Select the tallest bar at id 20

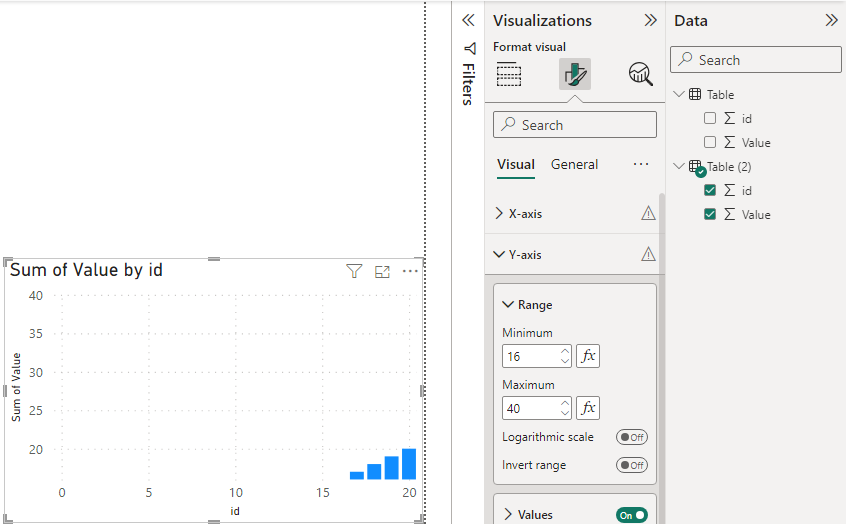[x=409, y=464]
